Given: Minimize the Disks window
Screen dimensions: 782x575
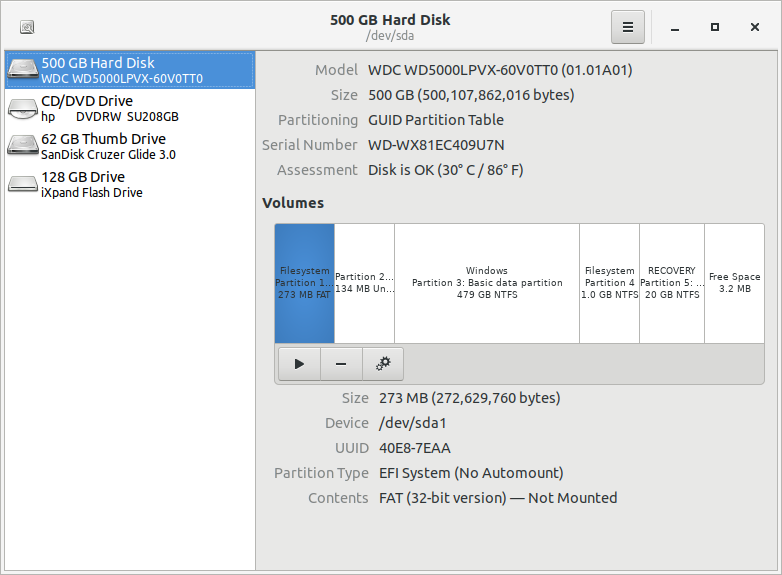Looking at the screenshot, I should point(675,27).
